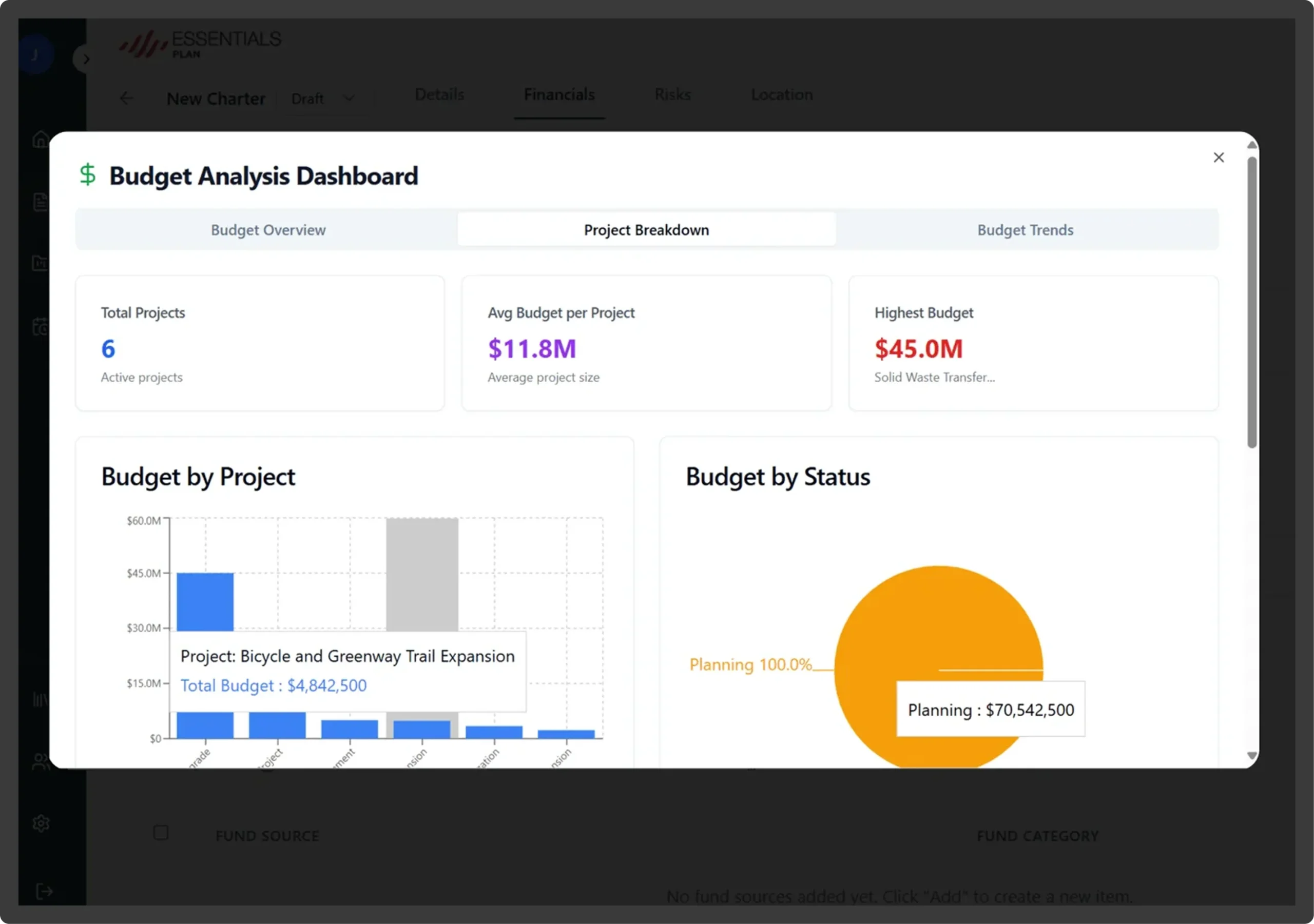Close the Budget Analysis Dashboard dialog
The height and width of the screenshot is (924, 1314).
[1219, 158]
